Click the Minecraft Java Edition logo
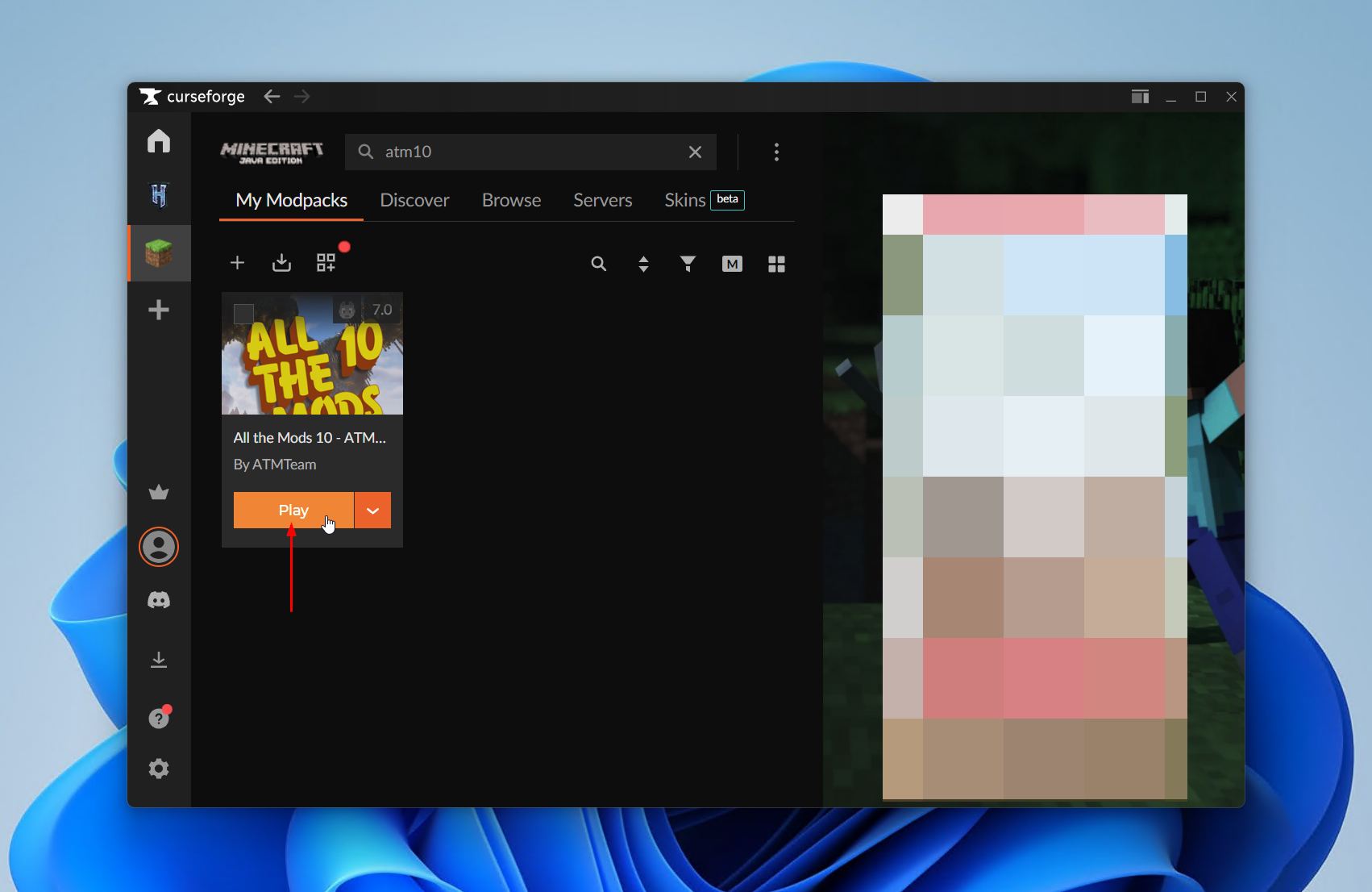This screenshot has width=1372, height=892. tap(272, 152)
